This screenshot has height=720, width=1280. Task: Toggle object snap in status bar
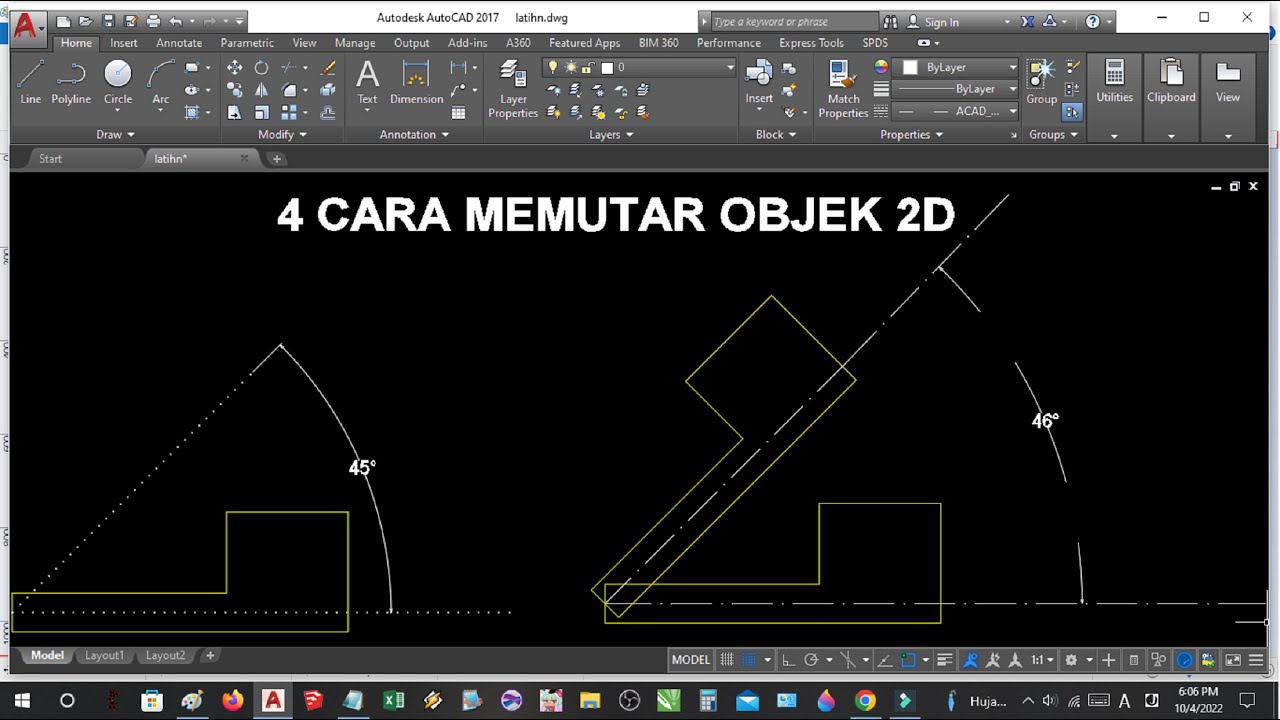[x=908, y=660]
